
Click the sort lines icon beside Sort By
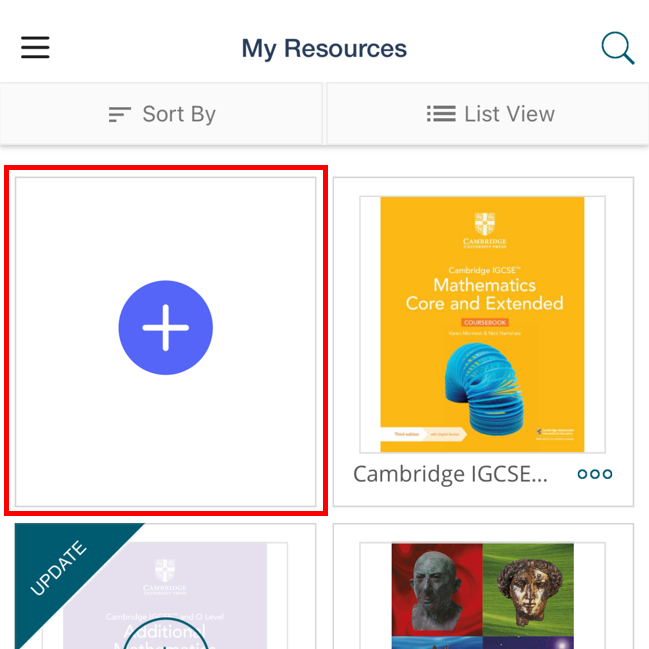[119, 114]
